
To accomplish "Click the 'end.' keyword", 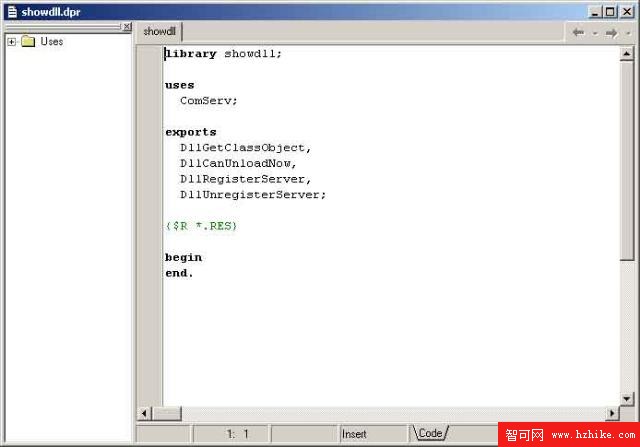I will [x=179, y=273].
